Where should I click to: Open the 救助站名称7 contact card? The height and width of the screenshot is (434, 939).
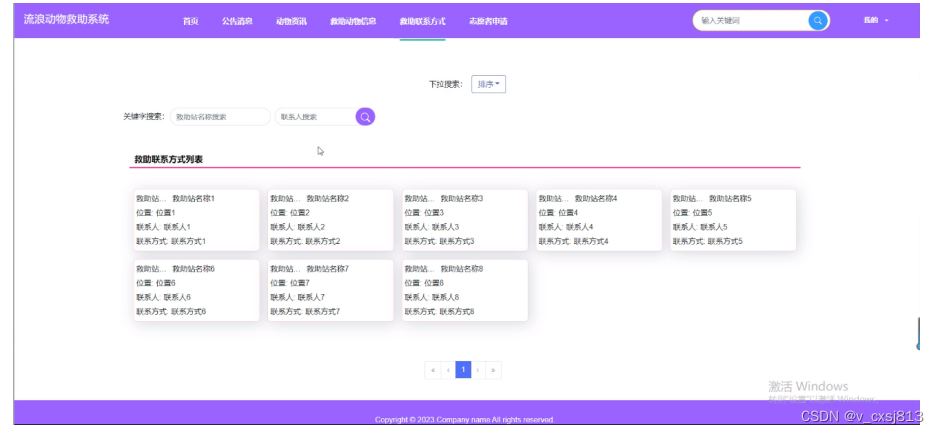click(331, 290)
